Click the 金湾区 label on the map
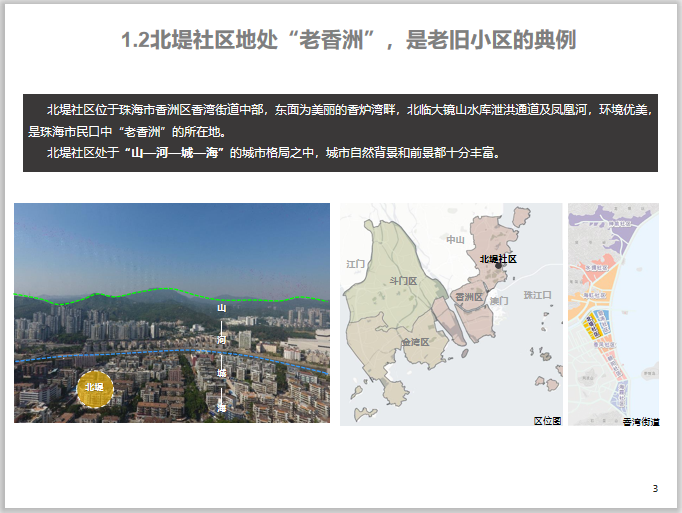The image size is (682, 513). [414, 342]
